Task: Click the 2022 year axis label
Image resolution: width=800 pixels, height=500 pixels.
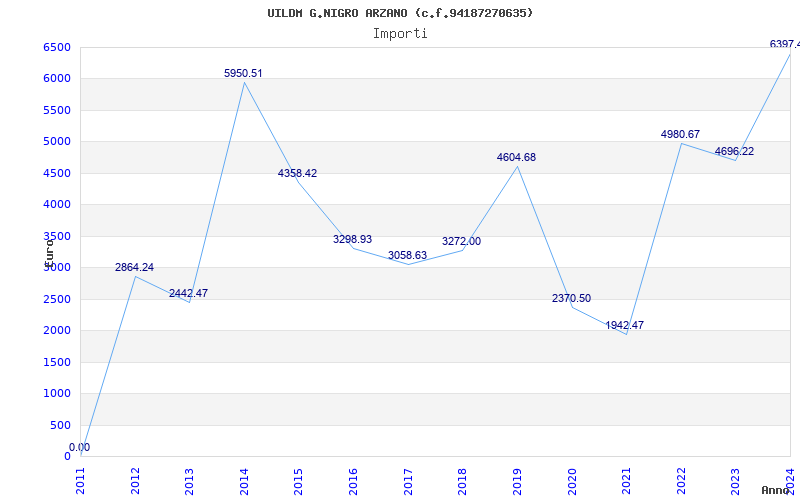Action: click(681, 481)
